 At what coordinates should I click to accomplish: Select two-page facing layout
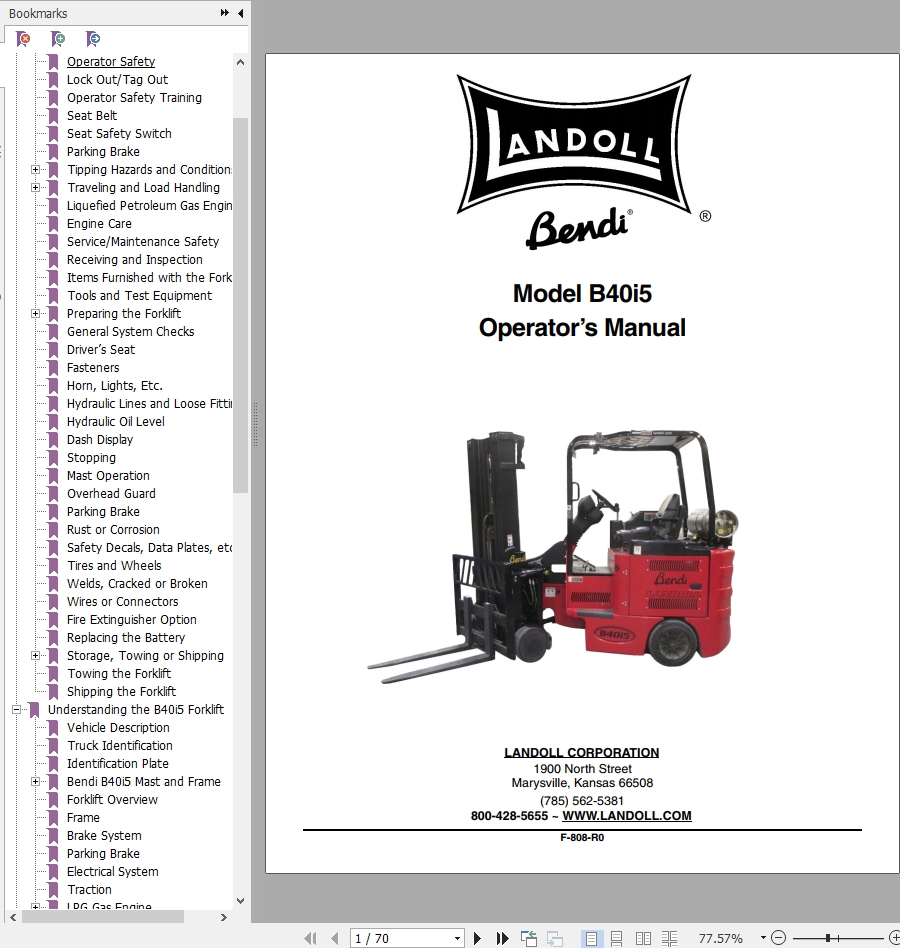pyautogui.click(x=643, y=938)
